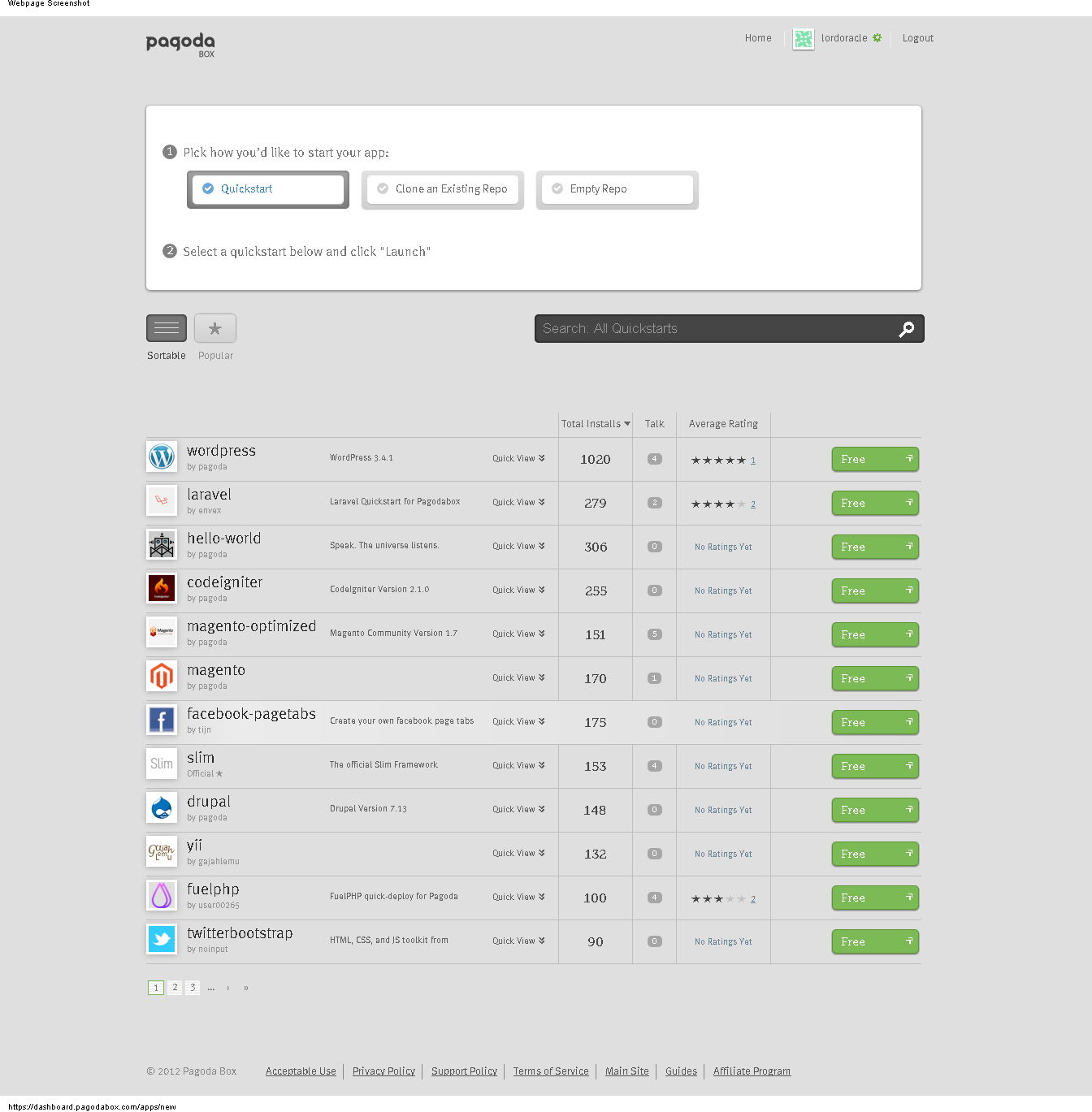Click the green gear next to lordoracle
The width and height of the screenshot is (1092, 1112).
[877, 38]
